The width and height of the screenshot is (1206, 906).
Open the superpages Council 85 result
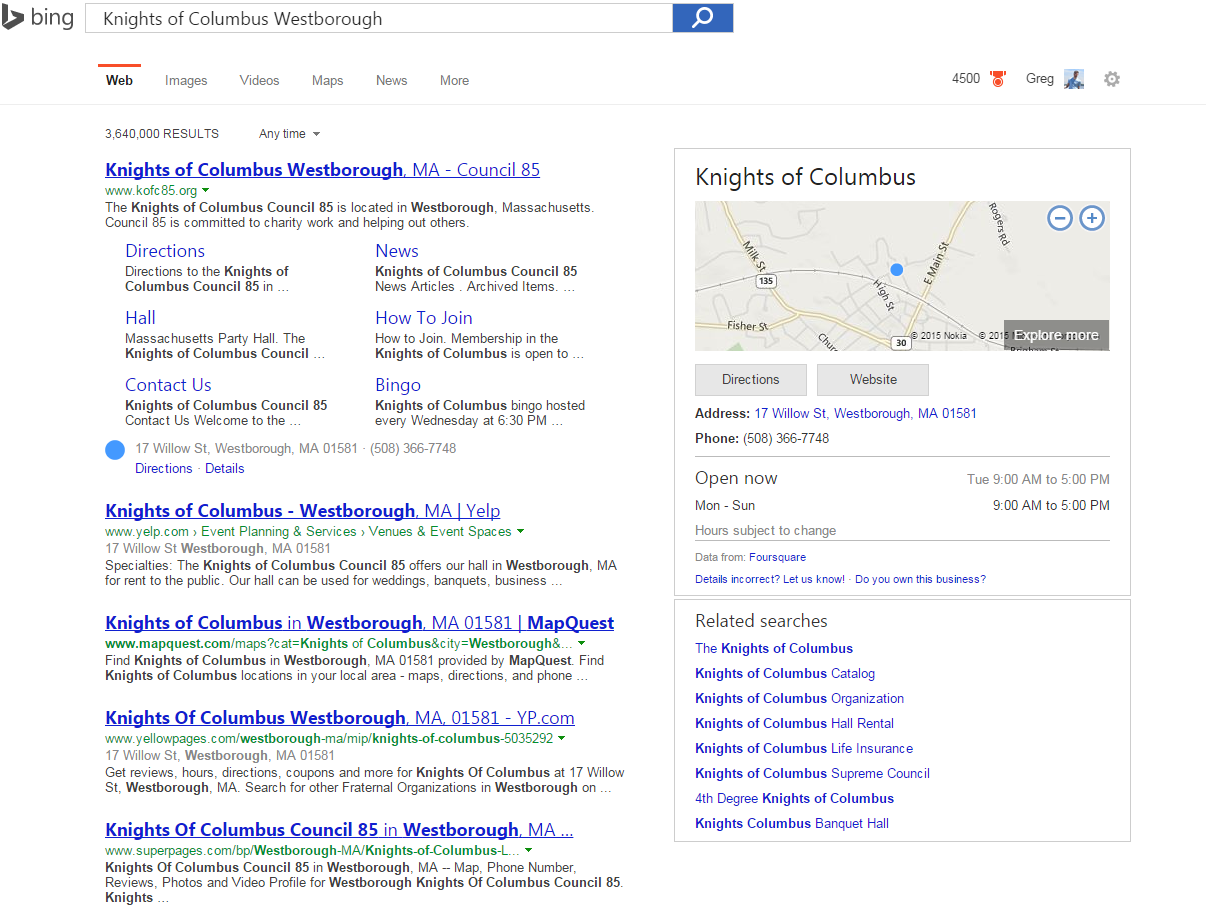[x=339, y=830]
